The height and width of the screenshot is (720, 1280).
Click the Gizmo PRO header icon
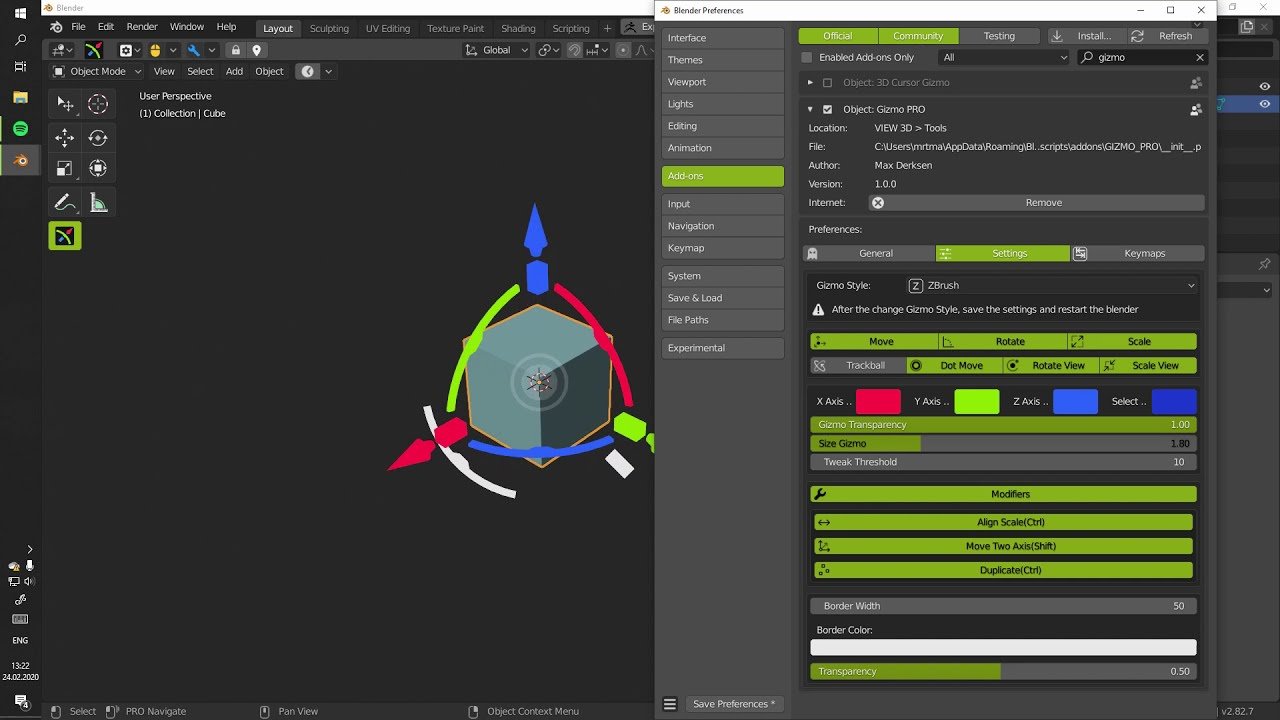[93, 50]
